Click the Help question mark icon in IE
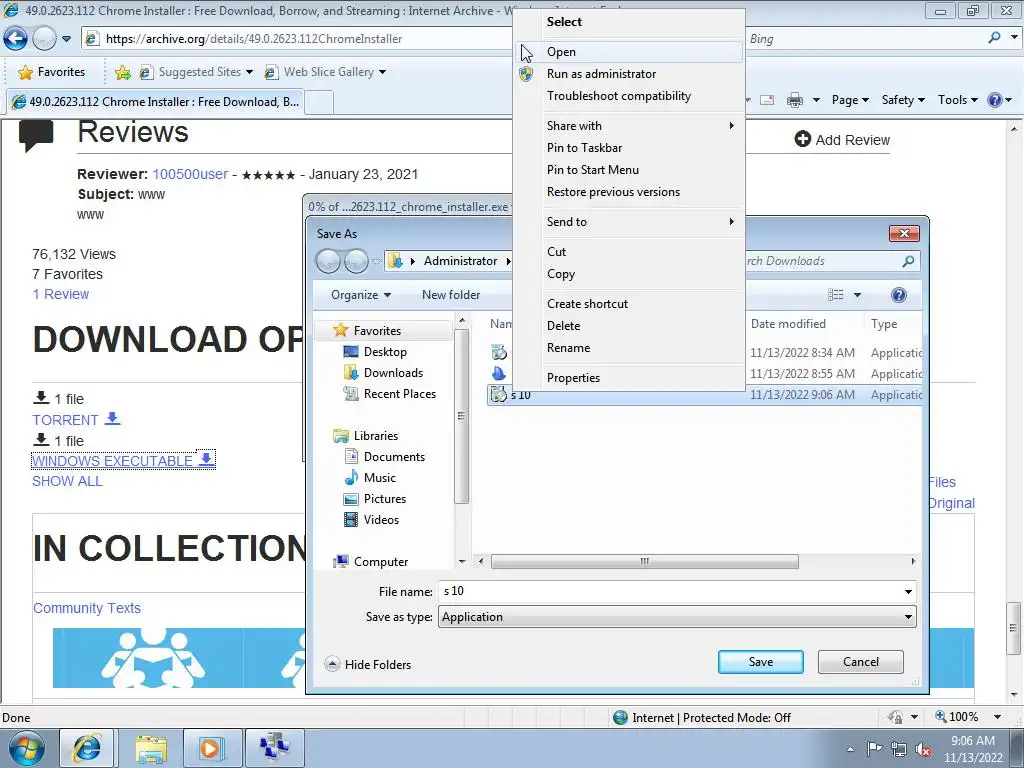This screenshot has width=1024, height=768. 995,100
